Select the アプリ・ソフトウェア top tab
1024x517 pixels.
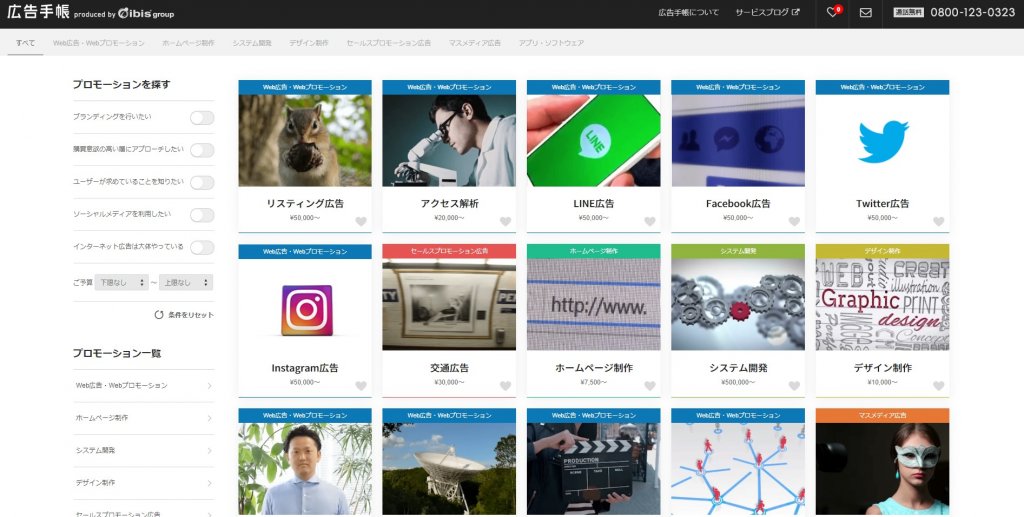pos(551,43)
